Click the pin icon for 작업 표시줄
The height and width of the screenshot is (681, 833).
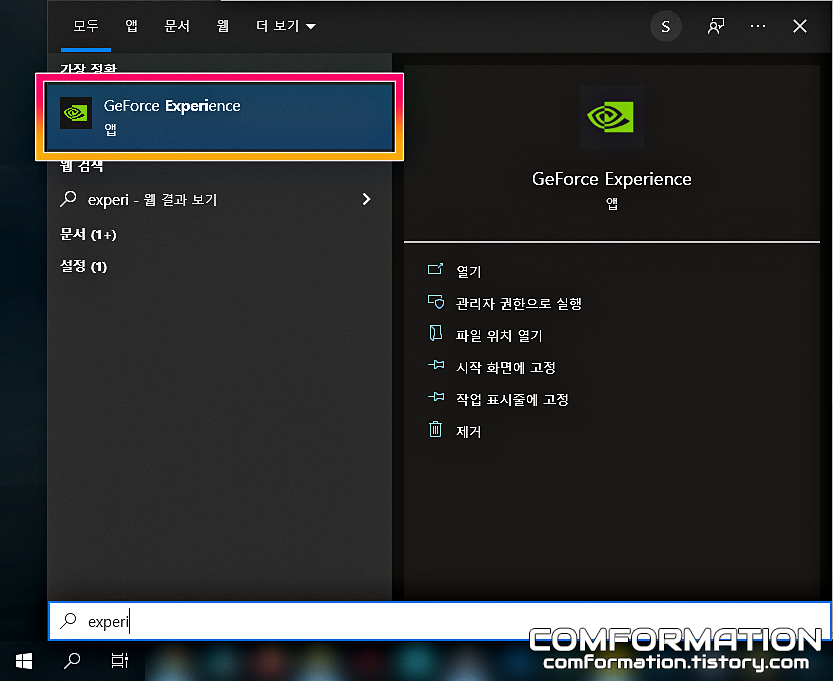[x=436, y=397]
